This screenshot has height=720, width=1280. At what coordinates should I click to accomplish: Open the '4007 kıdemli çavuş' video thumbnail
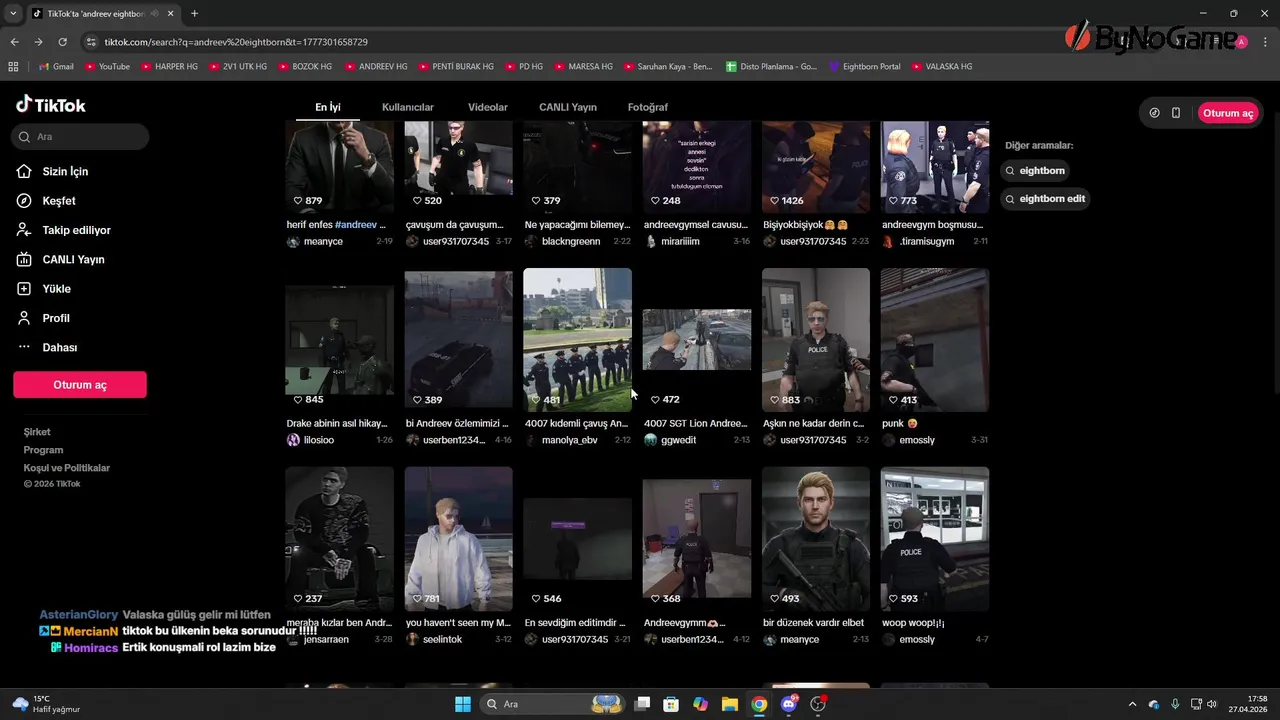tap(577, 340)
